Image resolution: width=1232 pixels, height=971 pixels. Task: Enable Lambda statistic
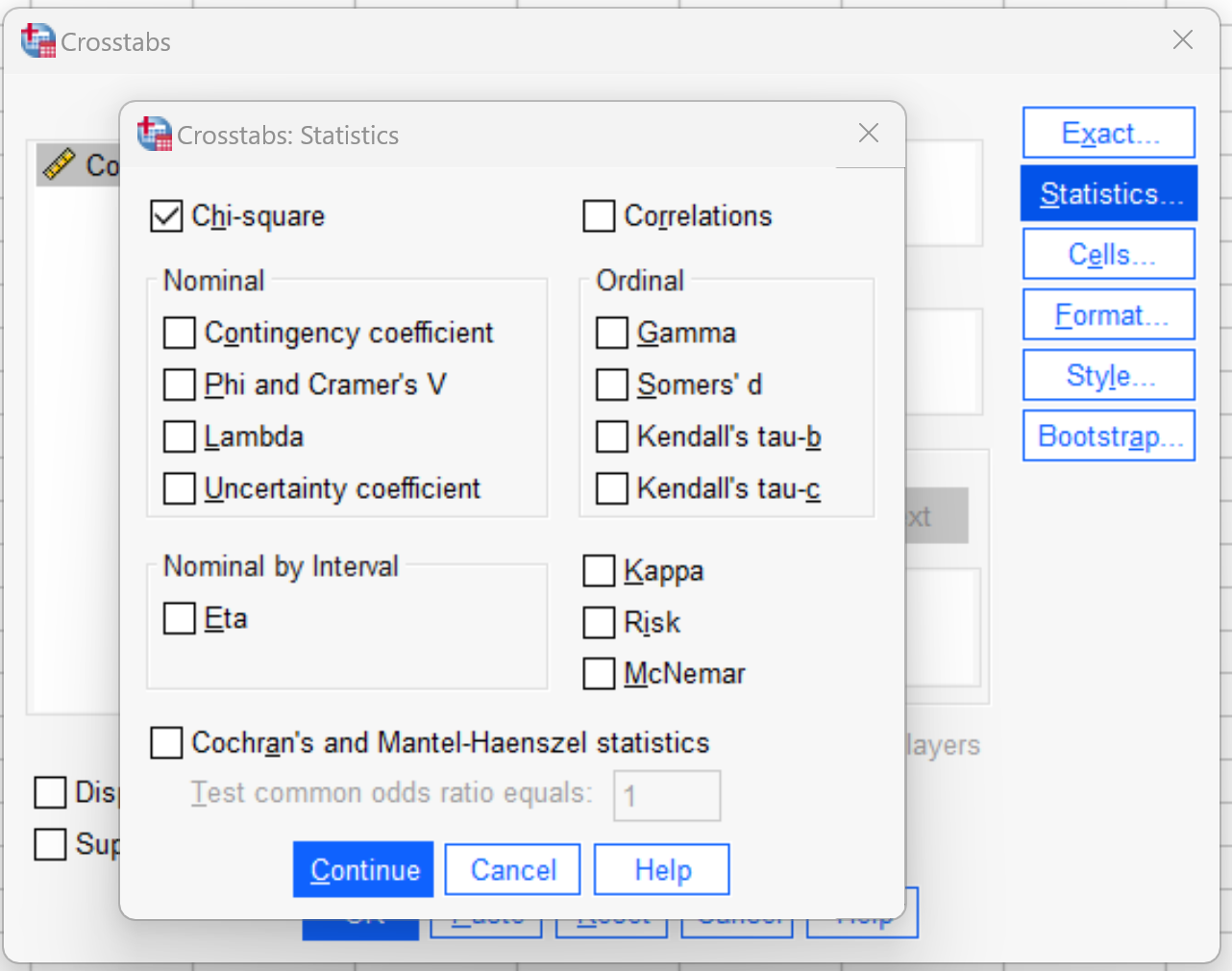point(179,436)
